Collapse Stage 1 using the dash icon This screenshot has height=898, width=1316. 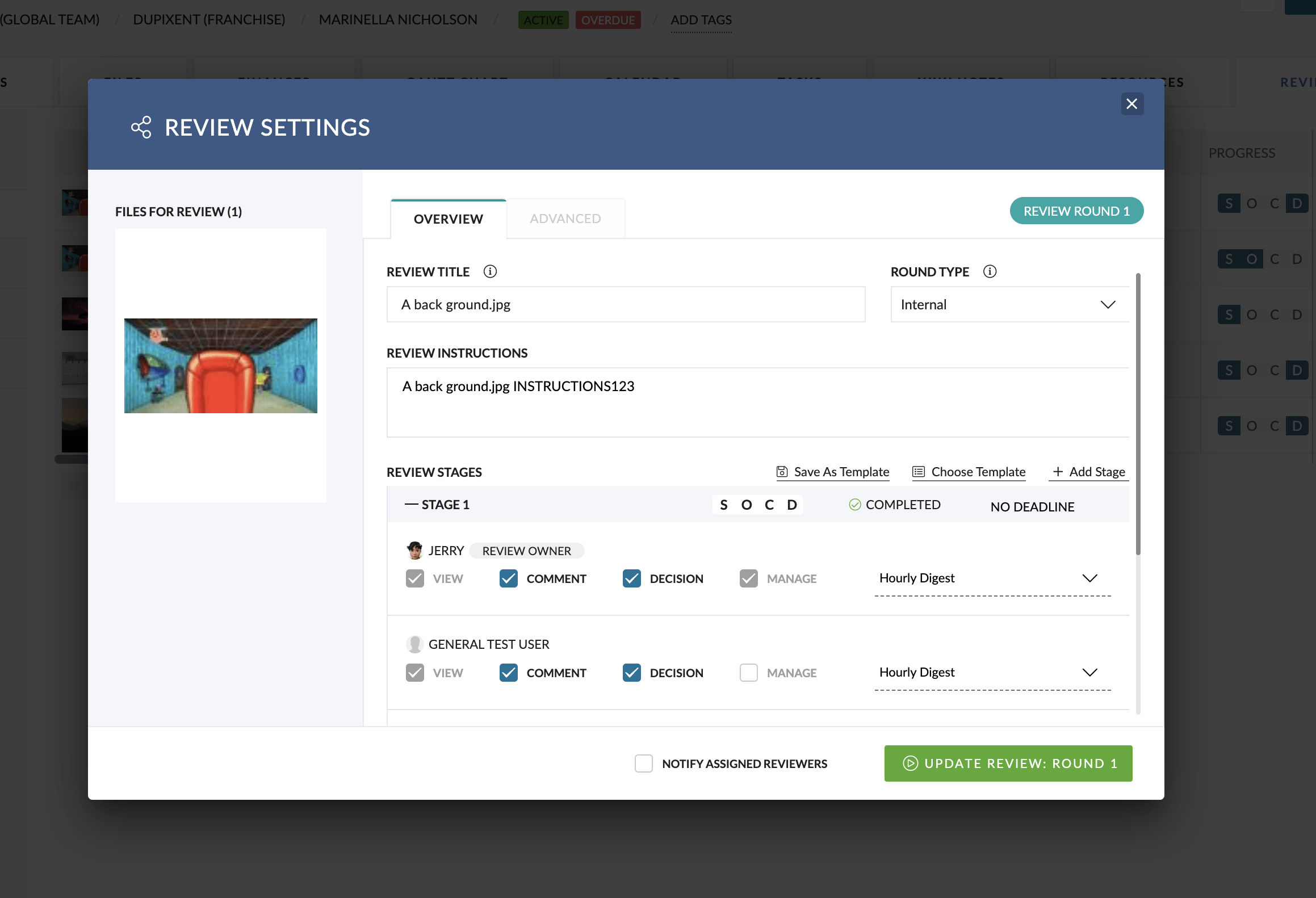tap(411, 505)
